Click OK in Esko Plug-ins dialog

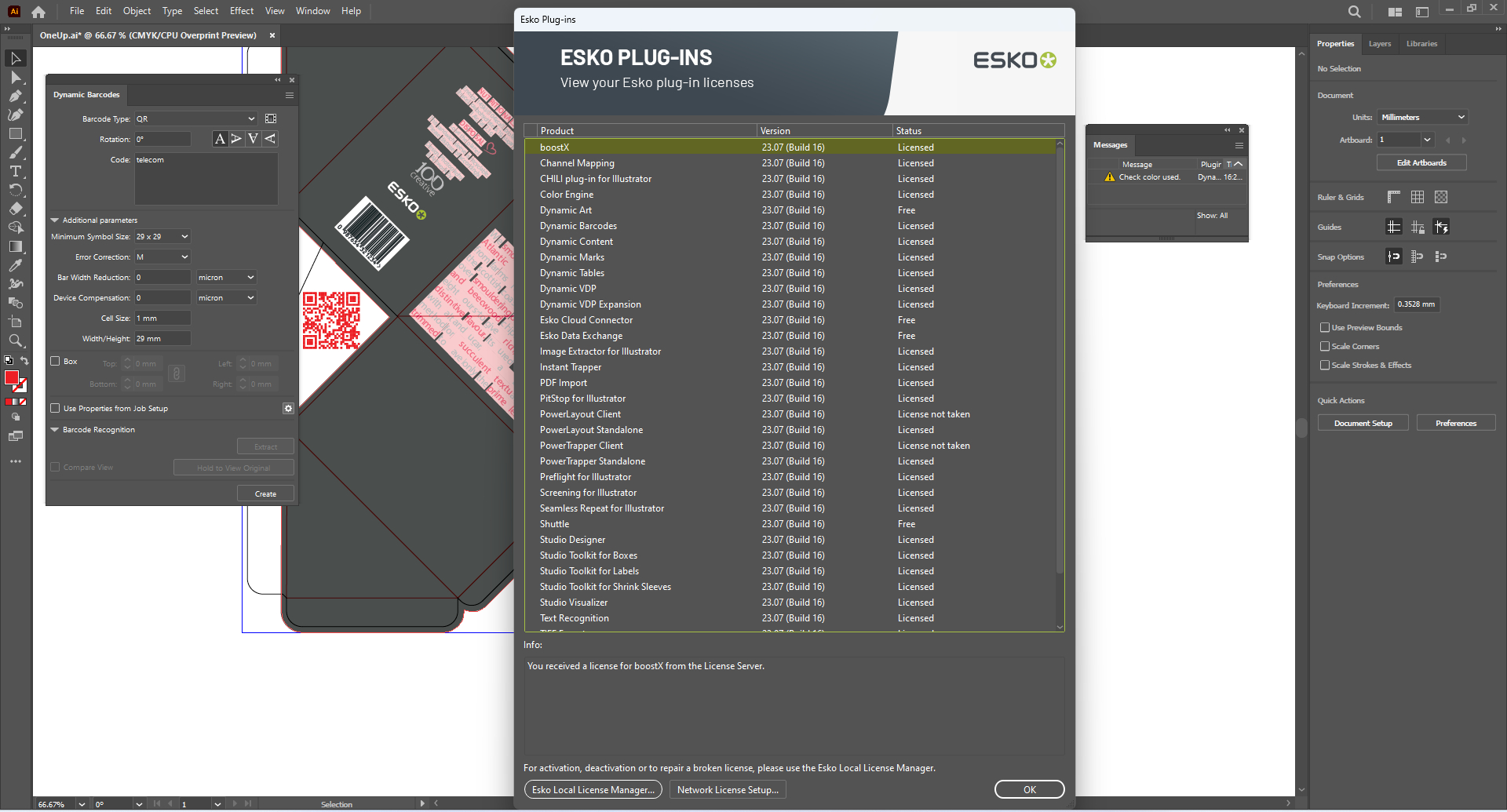click(x=1030, y=790)
